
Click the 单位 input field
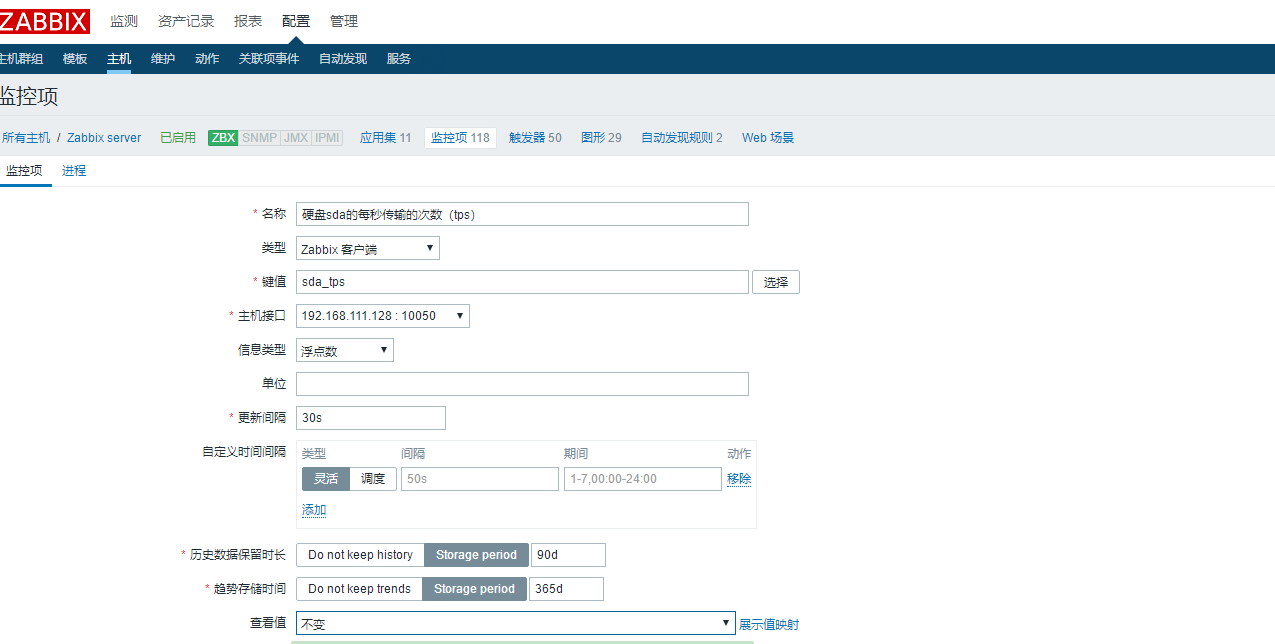pyautogui.click(x=522, y=384)
